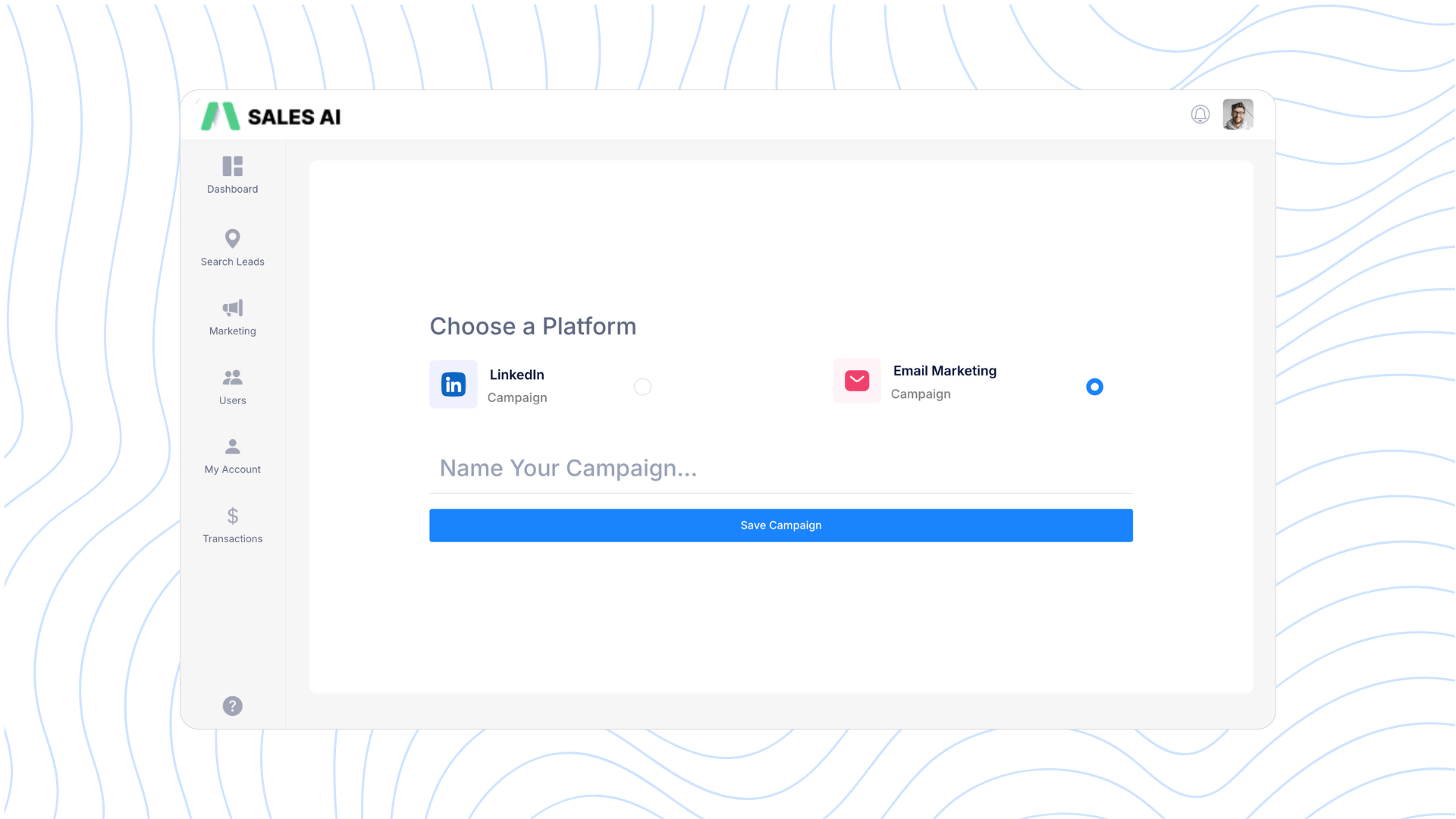Navigate to Transactions menu label
Image resolution: width=1456 pixels, height=819 pixels.
pyautogui.click(x=232, y=539)
